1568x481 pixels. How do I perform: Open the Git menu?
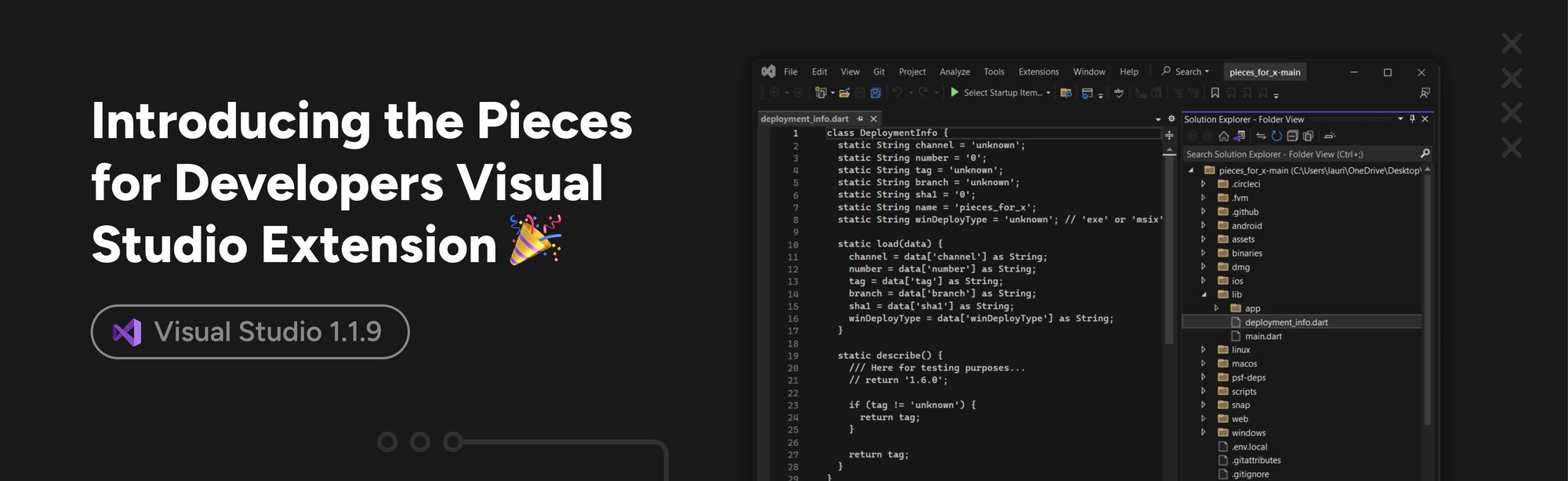click(879, 71)
